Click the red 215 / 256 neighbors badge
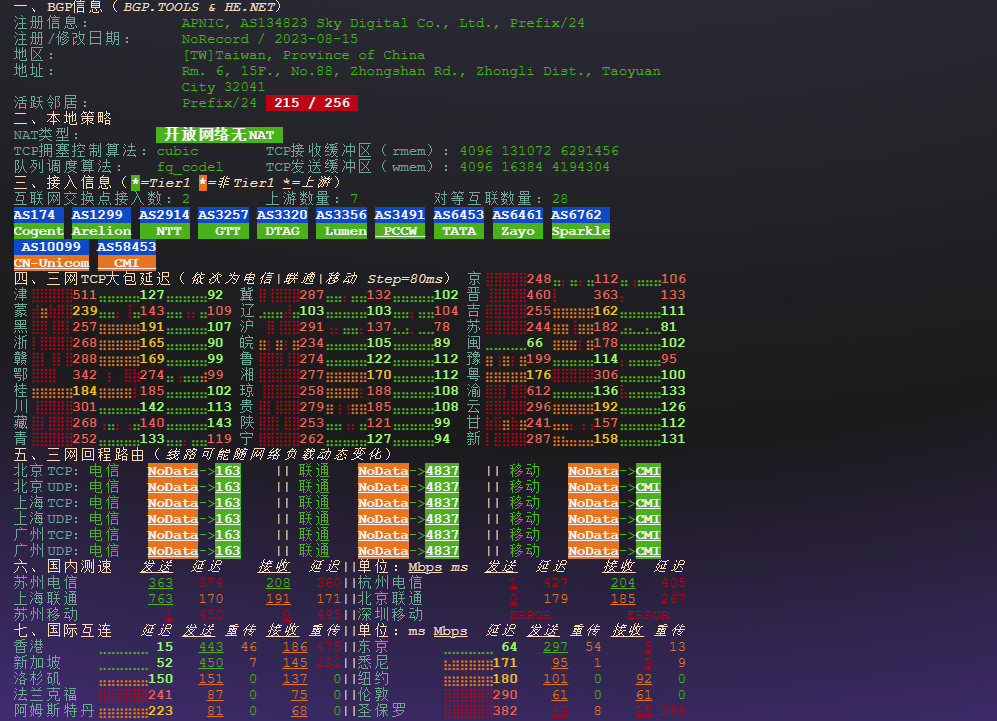997x721 pixels. [x=312, y=103]
